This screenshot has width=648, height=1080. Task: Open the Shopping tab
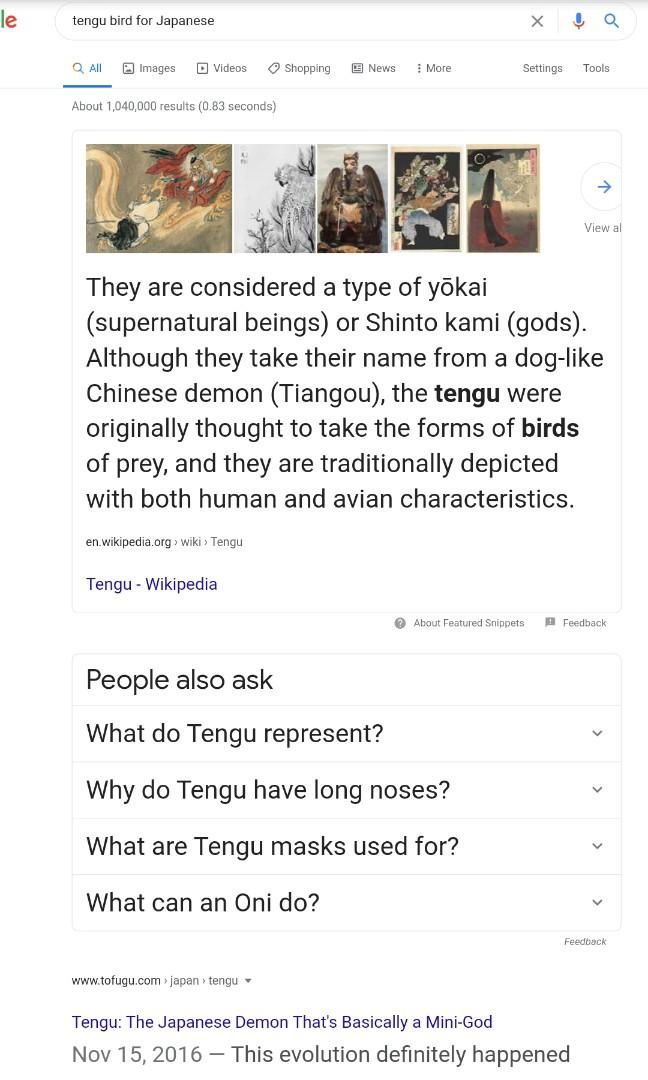click(298, 68)
